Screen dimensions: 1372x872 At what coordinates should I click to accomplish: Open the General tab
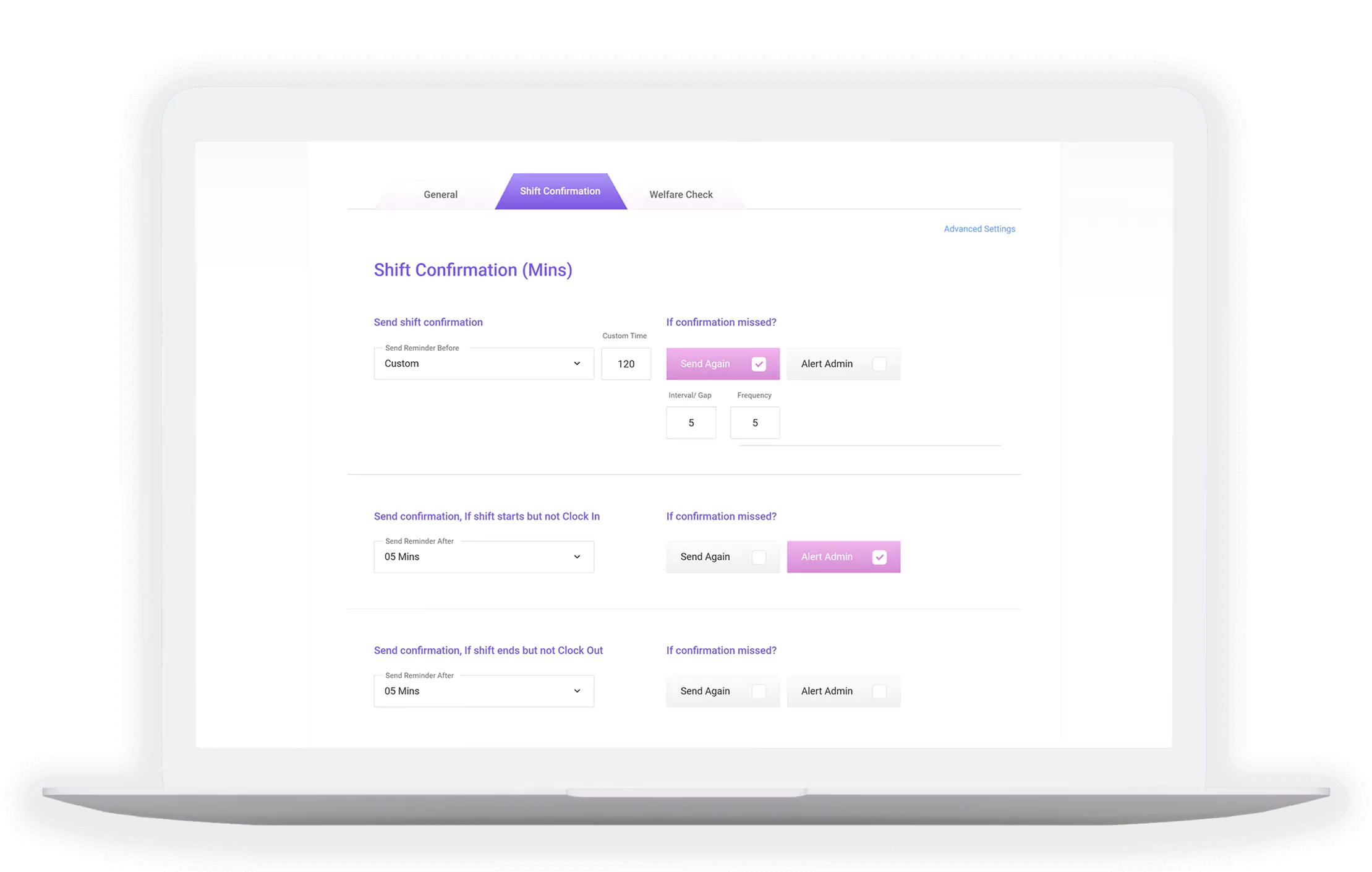(440, 194)
